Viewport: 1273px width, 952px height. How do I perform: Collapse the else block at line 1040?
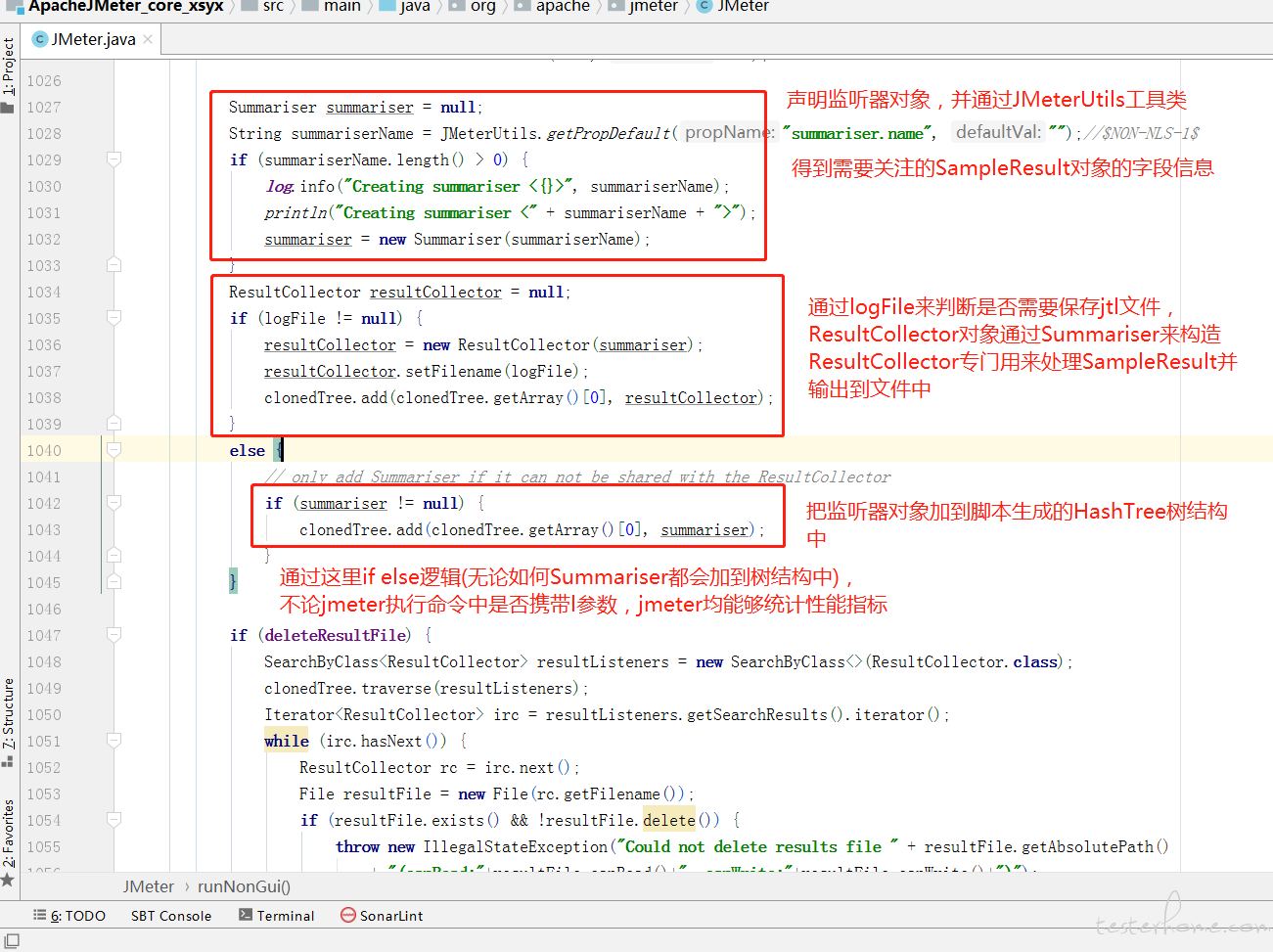(114, 450)
